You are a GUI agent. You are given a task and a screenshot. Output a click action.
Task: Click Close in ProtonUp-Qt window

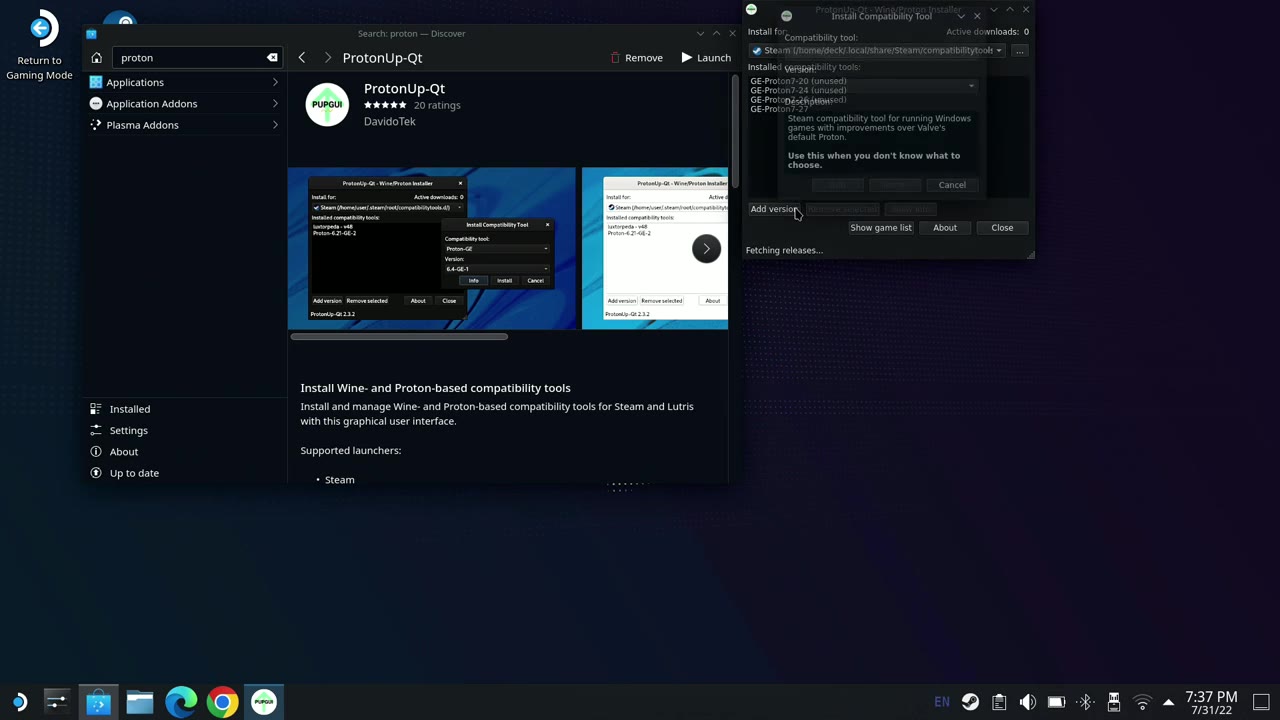tap(1002, 228)
